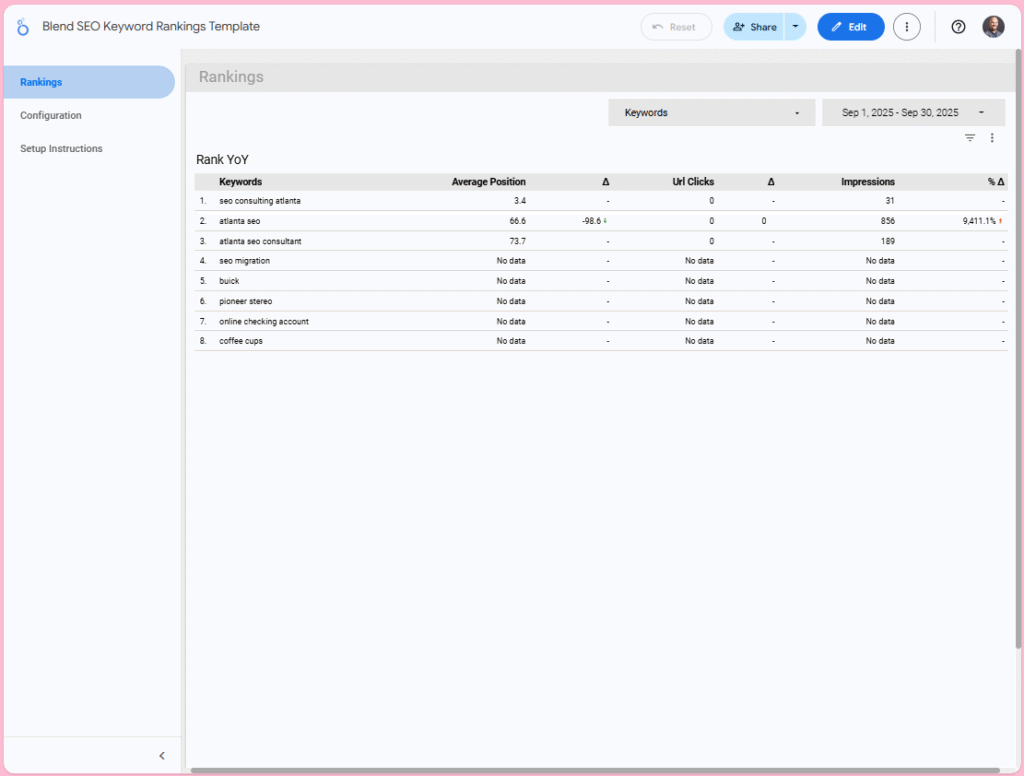Collapse the left sidebar with the chevron
The image size is (1024, 776).
(162, 755)
